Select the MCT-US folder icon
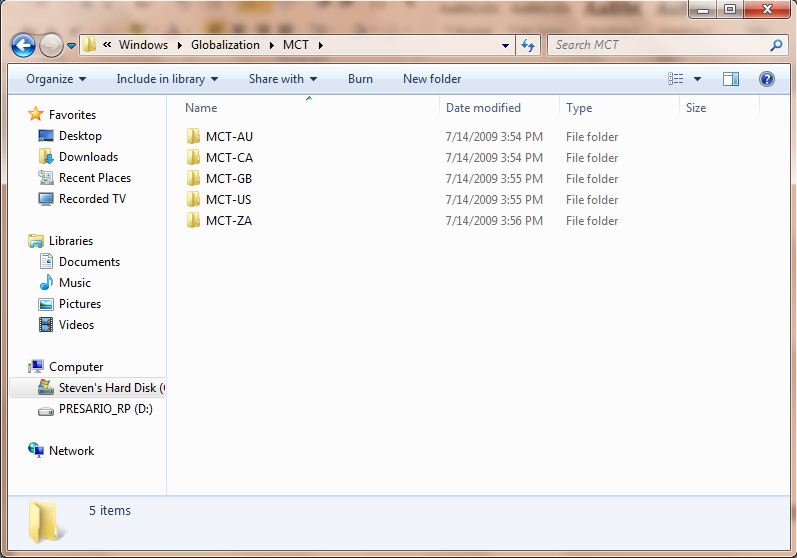 193,199
